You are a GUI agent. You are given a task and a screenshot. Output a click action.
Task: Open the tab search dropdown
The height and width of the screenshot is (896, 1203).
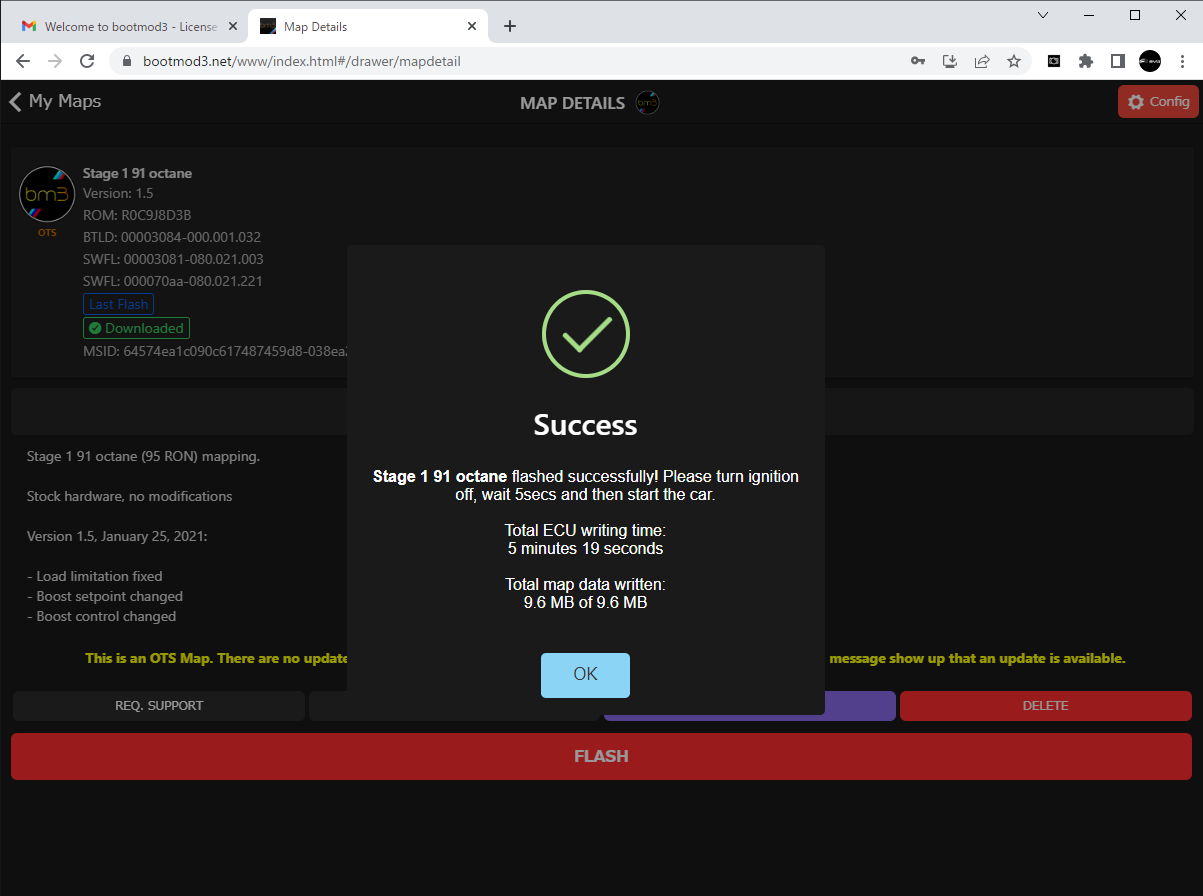tap(1043, 15)
